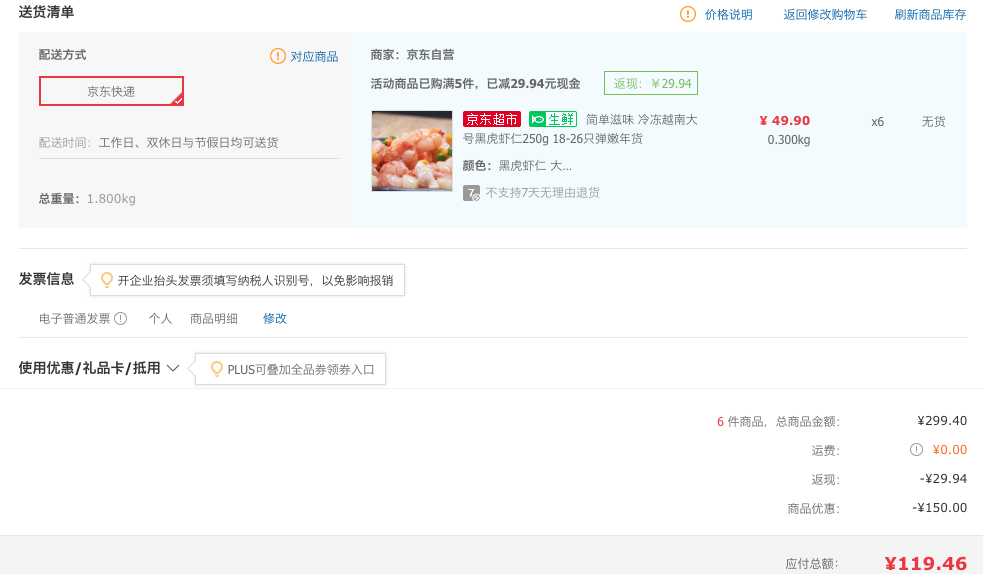Click the 返现：¥29.94 green tag
The height and width of the screenshot is (574, 983).
point(651,83)
